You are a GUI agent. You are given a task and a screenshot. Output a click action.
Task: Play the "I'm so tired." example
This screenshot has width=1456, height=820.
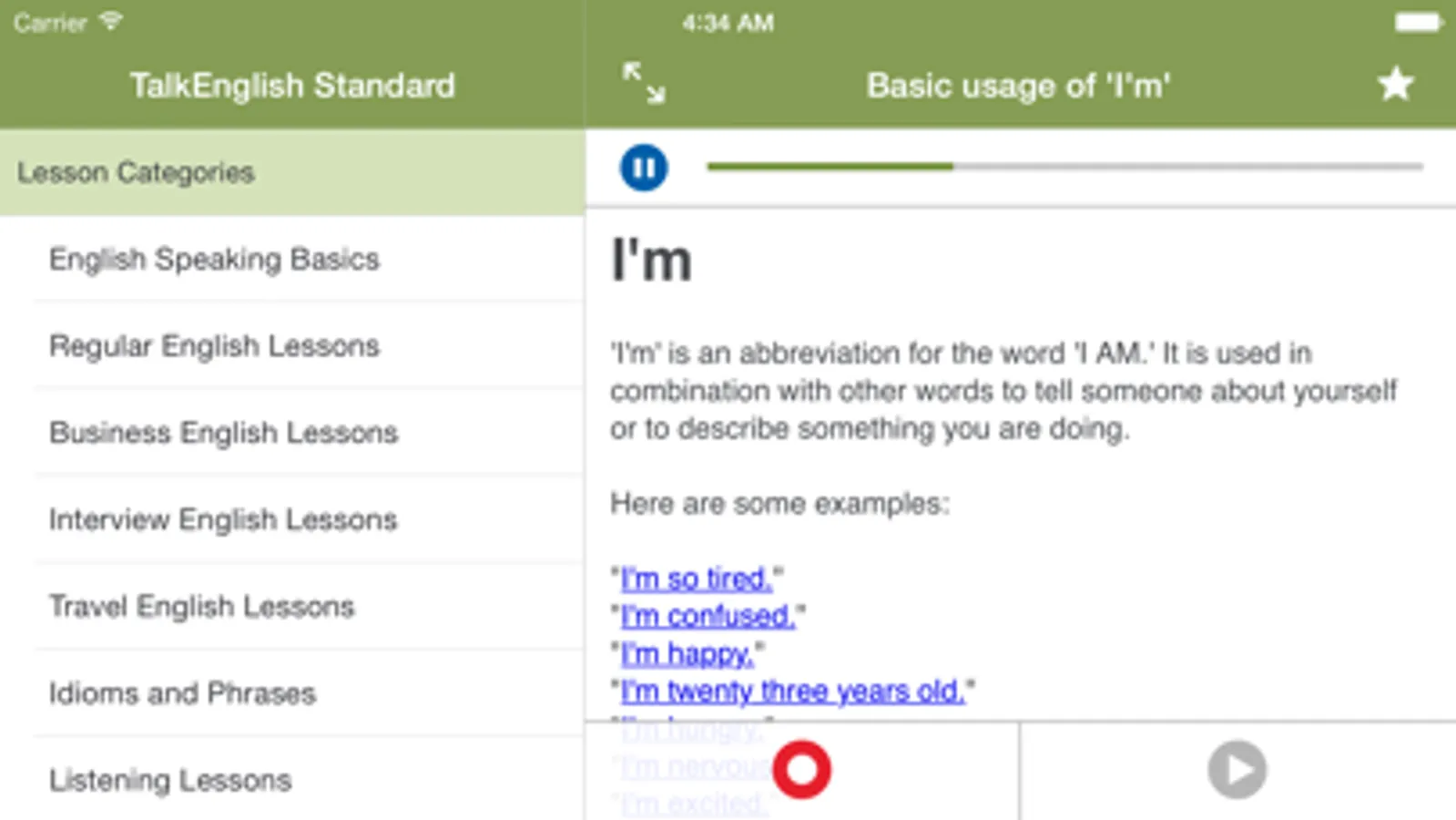tap(697, 579)
